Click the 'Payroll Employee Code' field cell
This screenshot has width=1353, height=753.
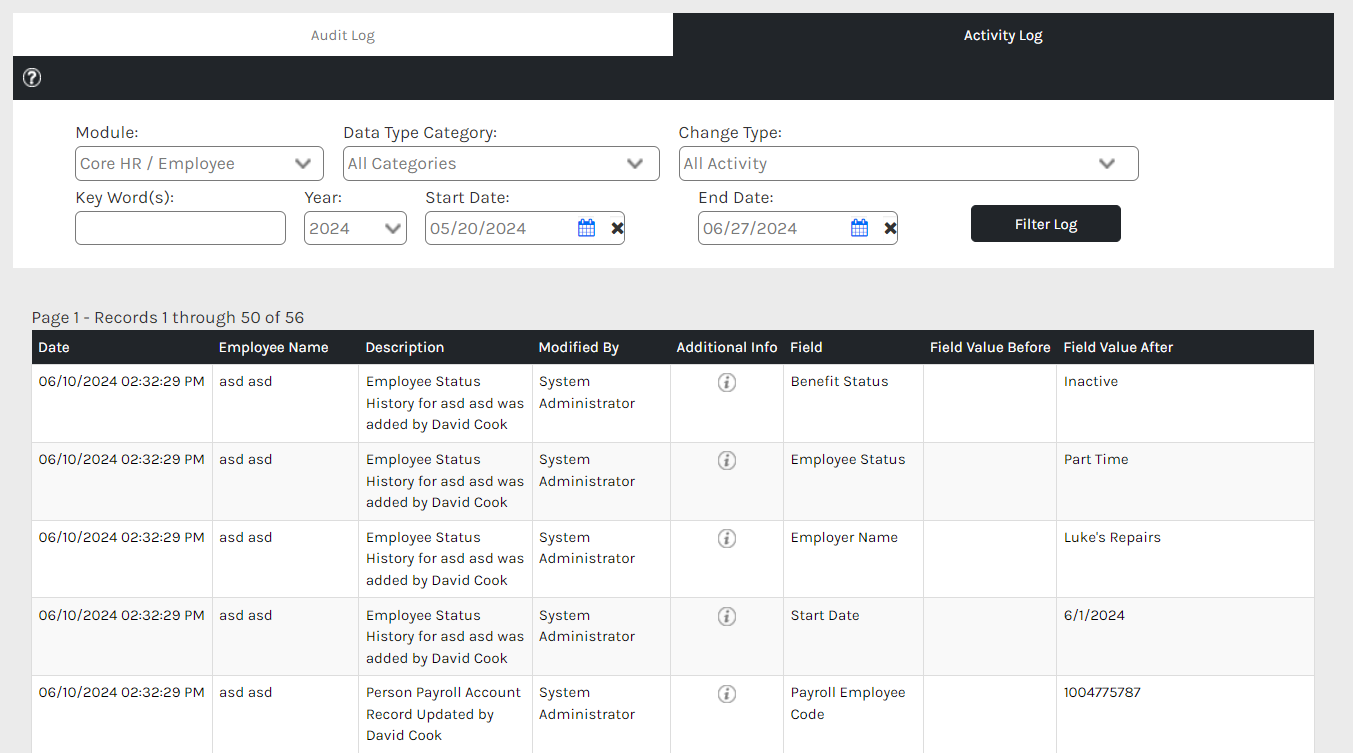click(853, 714)
